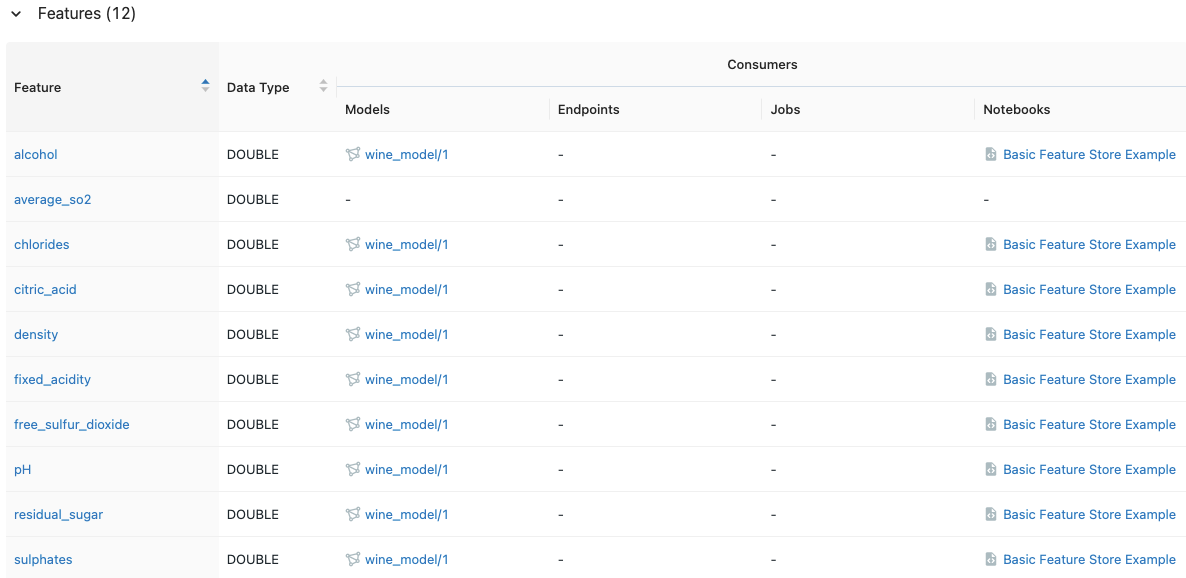Click notebook icon in the sulphates row

click(990, 560)
